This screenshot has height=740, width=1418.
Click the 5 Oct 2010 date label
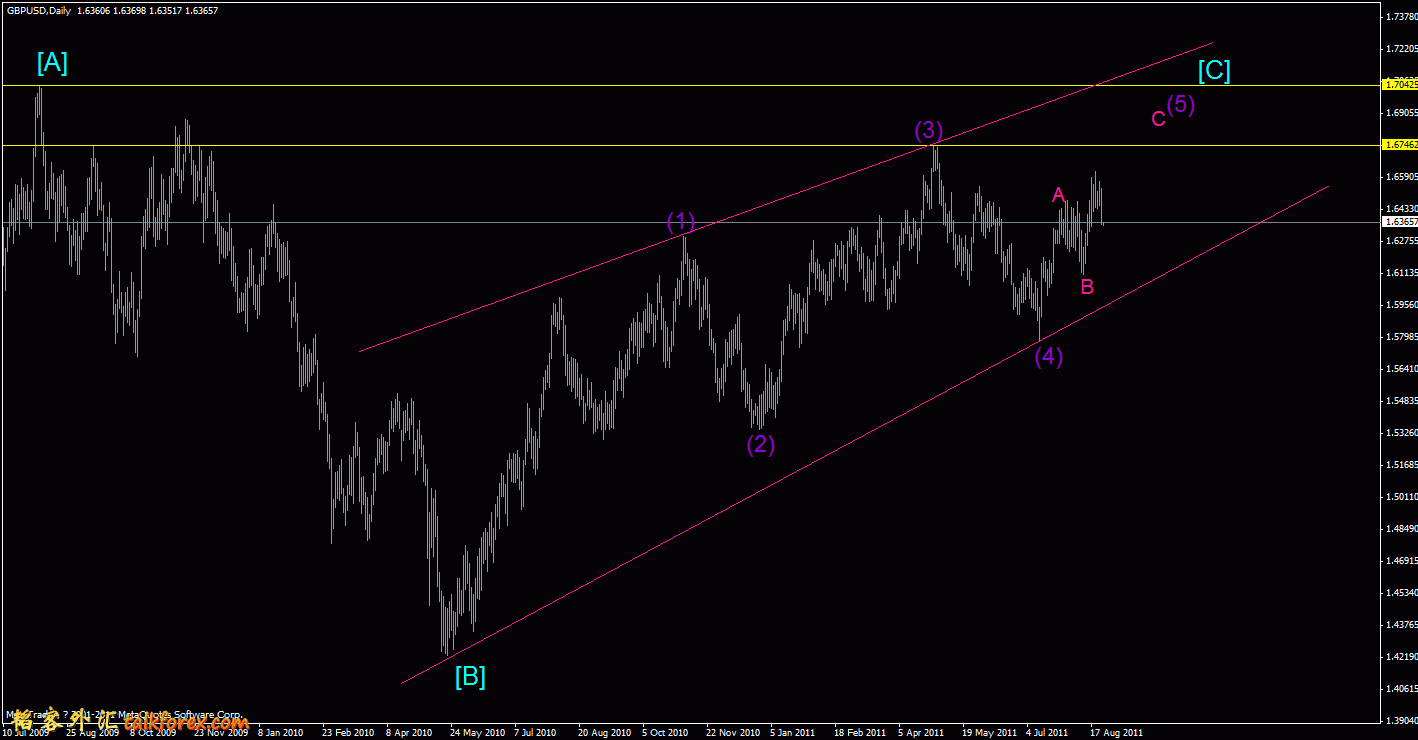pyautogui.click(x=665, y=732)
